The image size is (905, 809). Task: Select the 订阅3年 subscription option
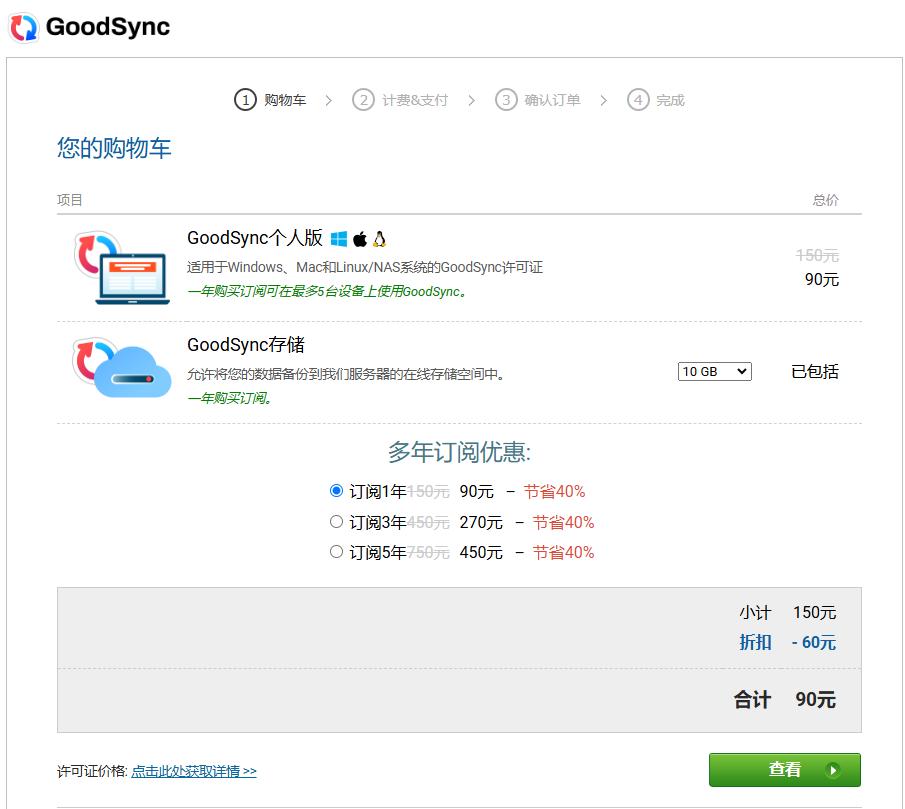tap(337, 521)
